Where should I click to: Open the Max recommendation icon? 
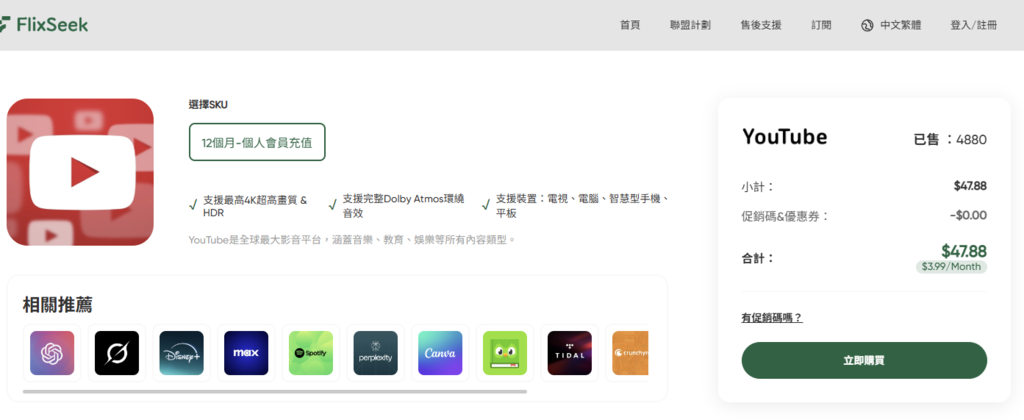coord(246,353)
